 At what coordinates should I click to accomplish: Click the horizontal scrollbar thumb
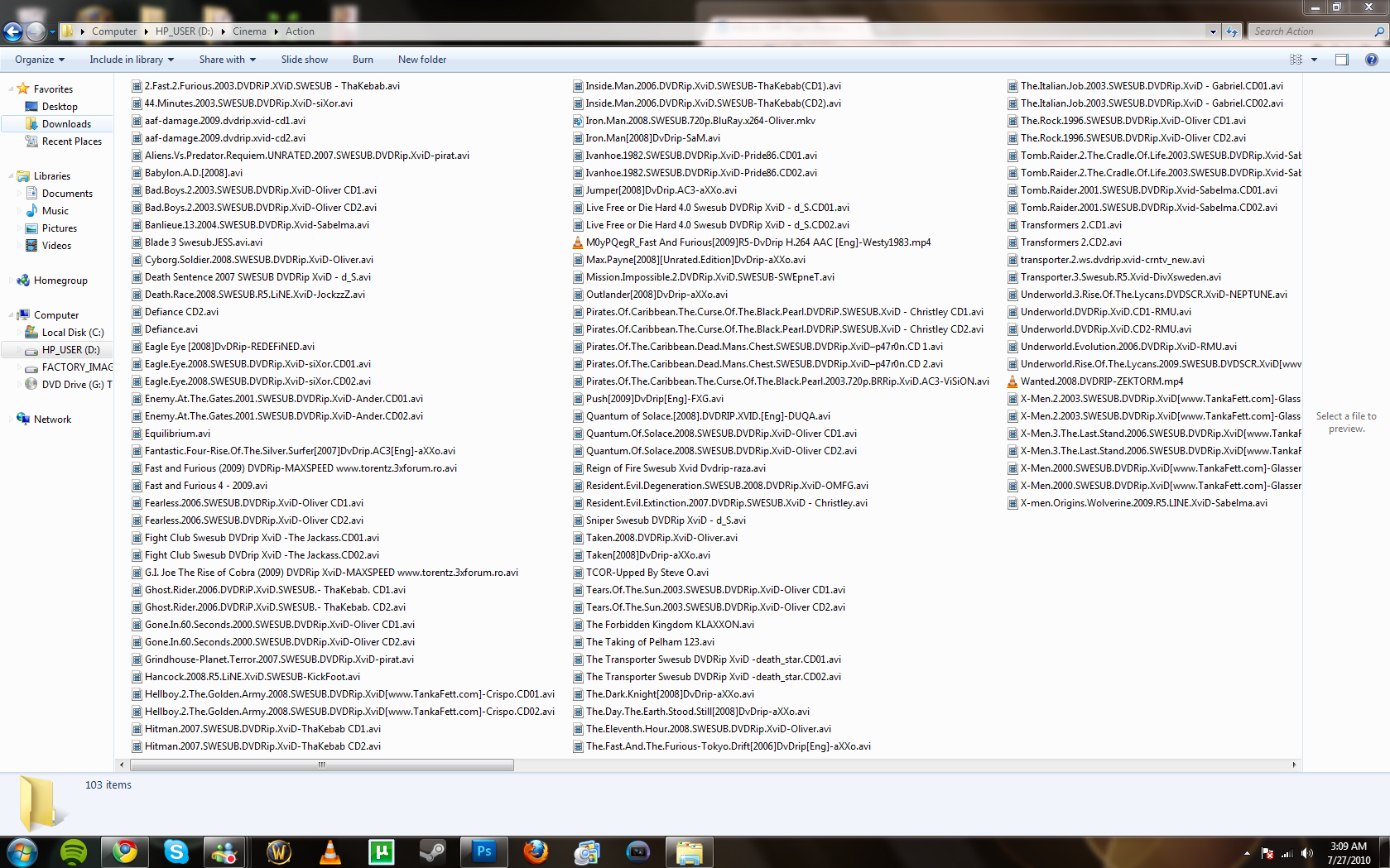click(x=321, y=765)
